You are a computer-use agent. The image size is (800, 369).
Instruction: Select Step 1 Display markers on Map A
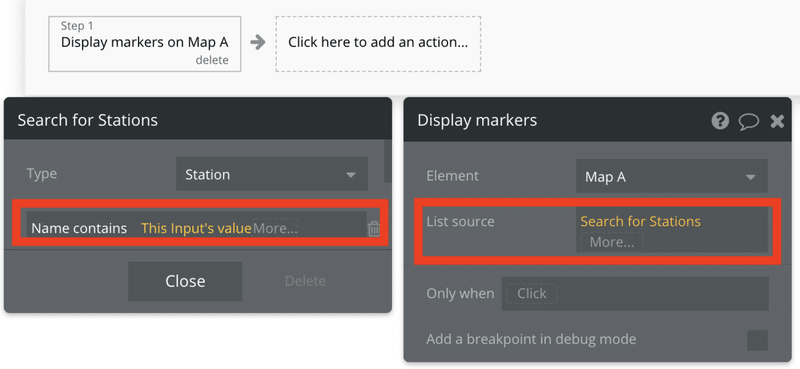pos(145,44)
